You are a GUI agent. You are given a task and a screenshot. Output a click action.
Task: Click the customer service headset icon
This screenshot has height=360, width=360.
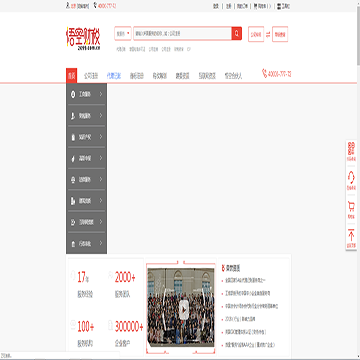point(351,176)
